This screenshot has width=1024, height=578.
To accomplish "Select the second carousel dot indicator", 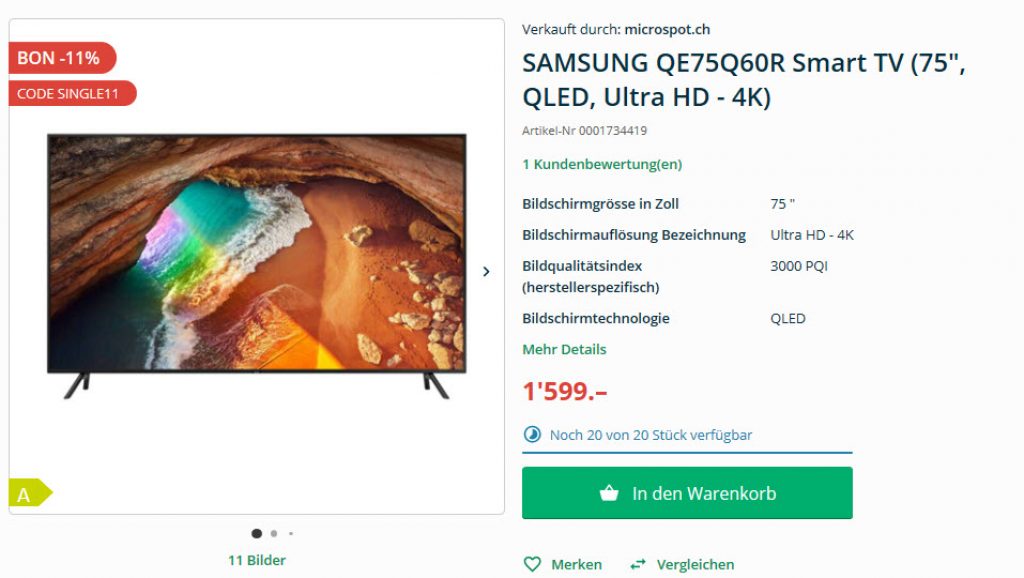I will click(x=274, y=534).
